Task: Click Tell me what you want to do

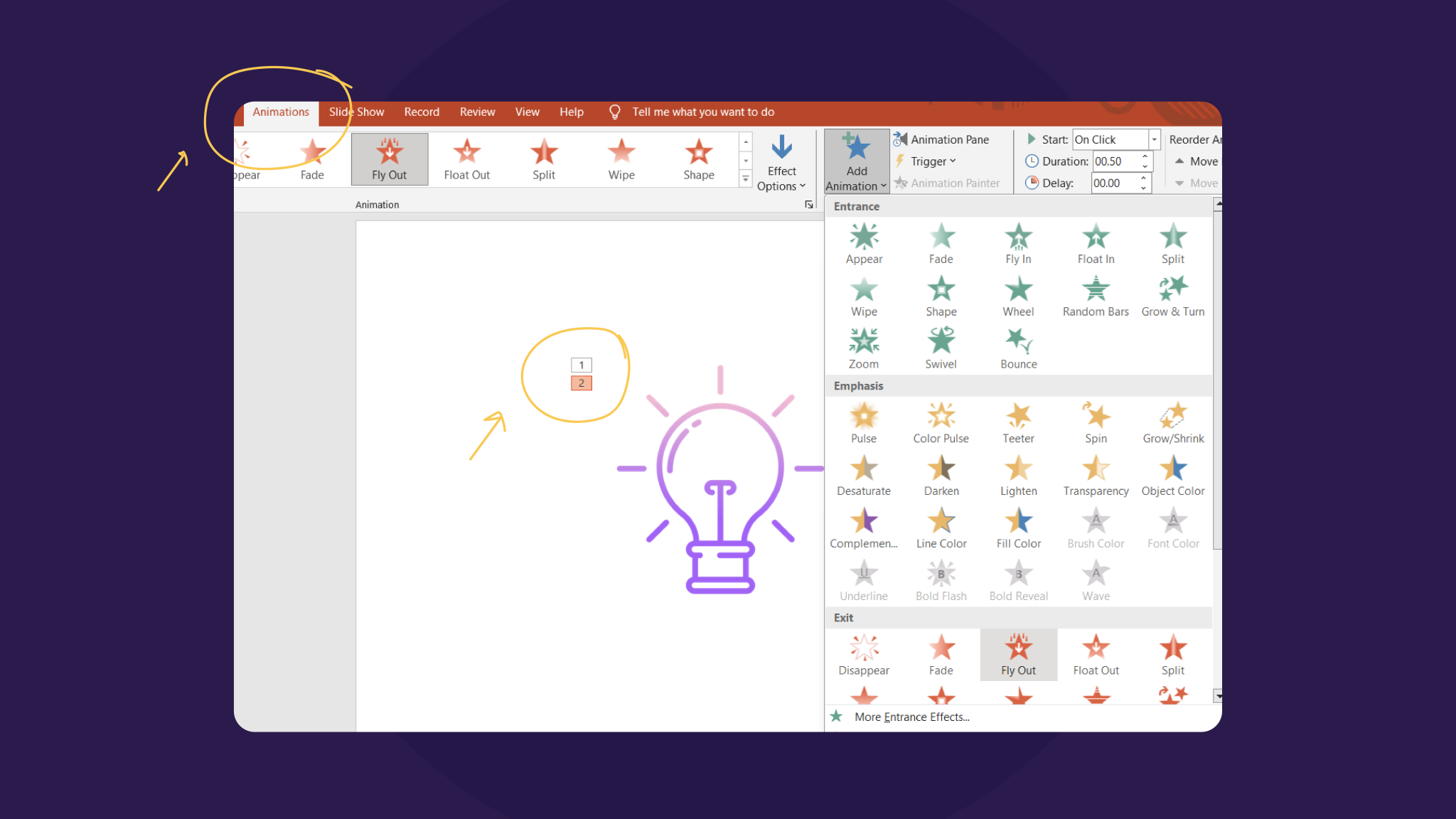Action: (x=703, y=112)
